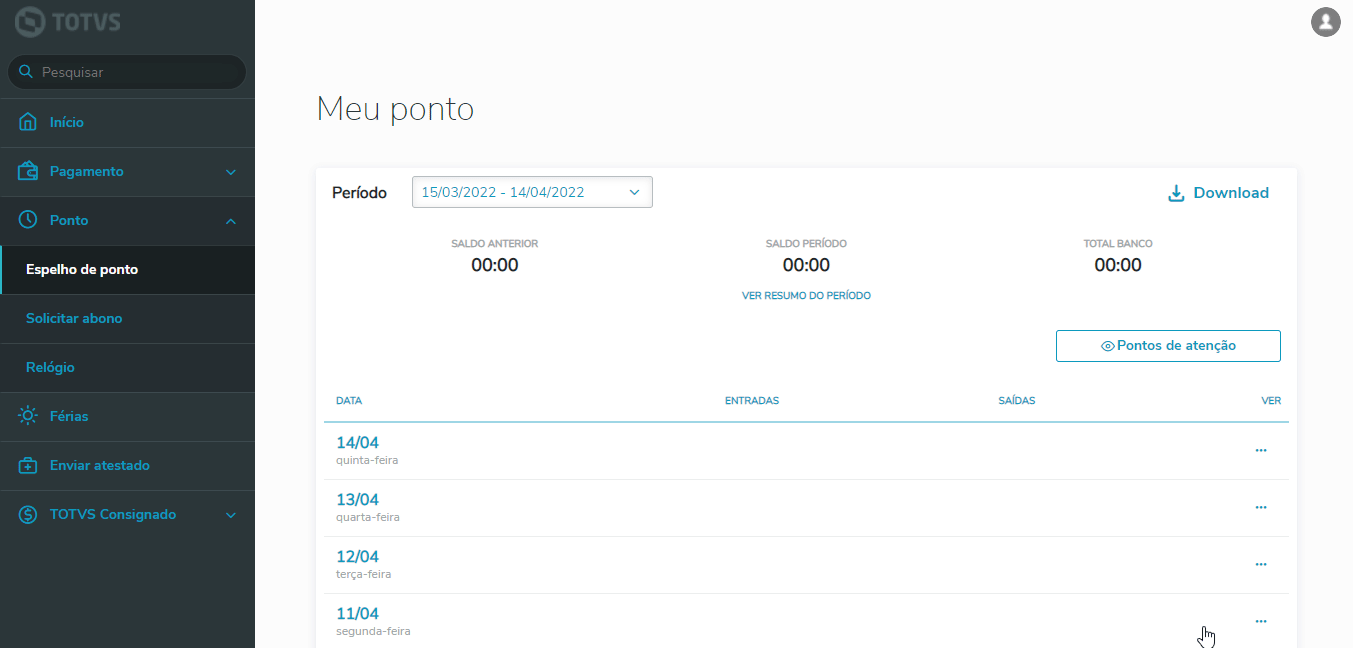The width and height of the screenshot is (1353, 648).
Task: Click the Saldo Anterior 00:00 value
Action: pyautogui.click(x=495, y=265)
